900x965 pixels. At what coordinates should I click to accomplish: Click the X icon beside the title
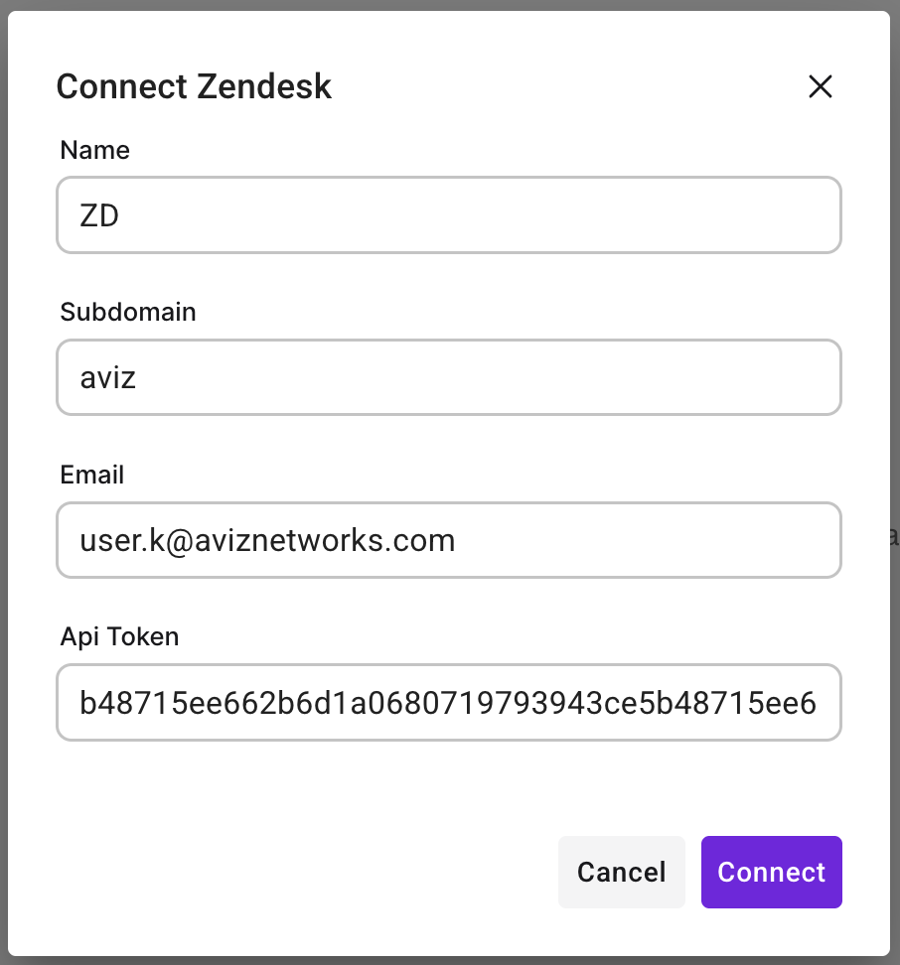pos(820,87)
